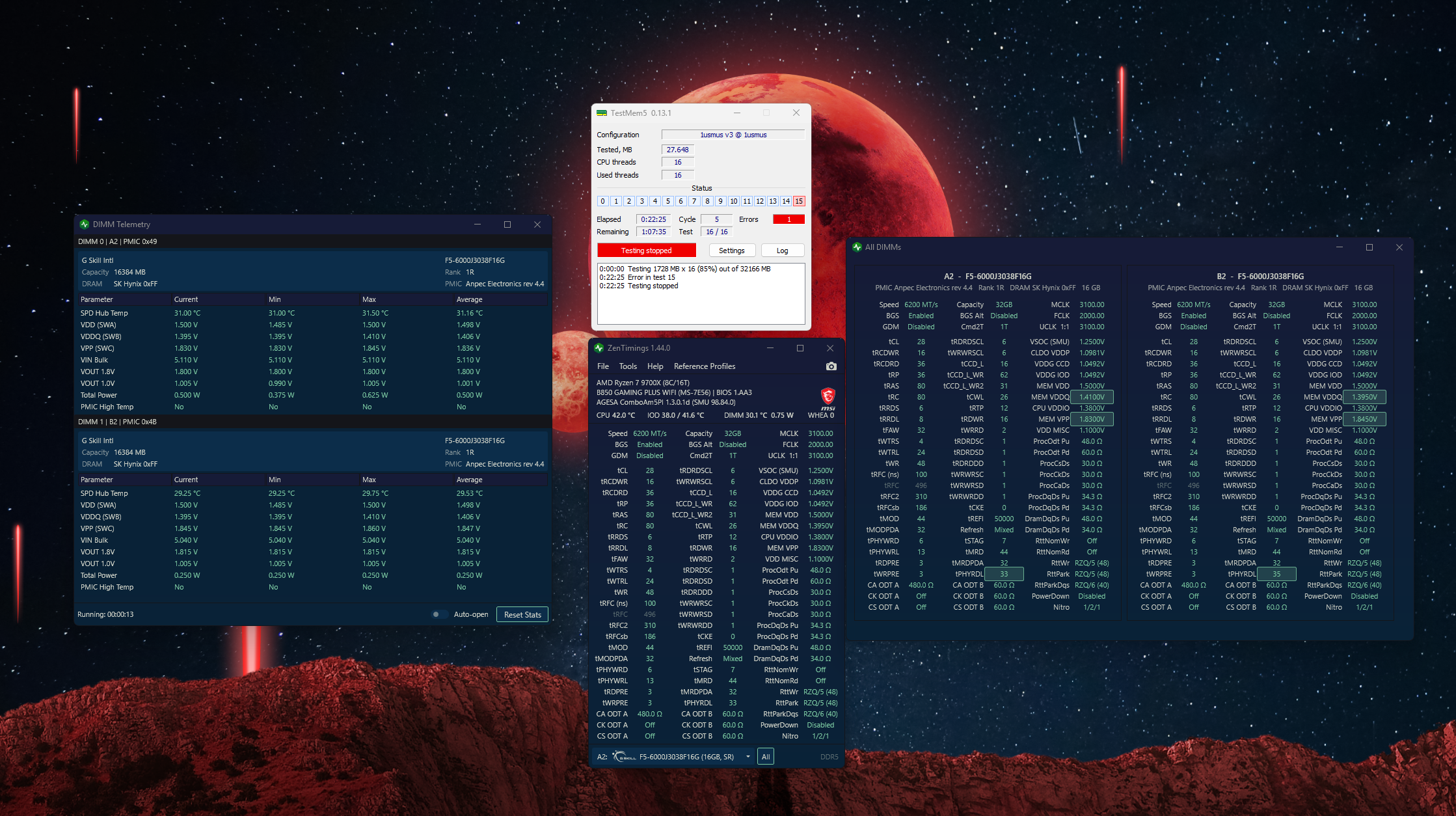Click 'AMD Ryzen 7 9700X (8C/16T)' text
This screenshot has width=1456, height=816.
tap(643, 383)
